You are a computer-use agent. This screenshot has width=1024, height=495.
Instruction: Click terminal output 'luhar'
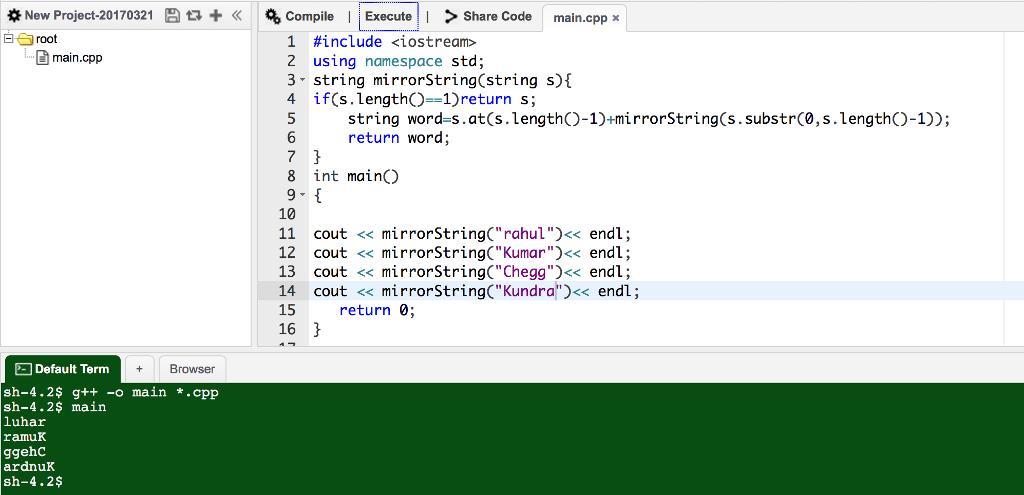pyautogui.click(x=24, y=422)
